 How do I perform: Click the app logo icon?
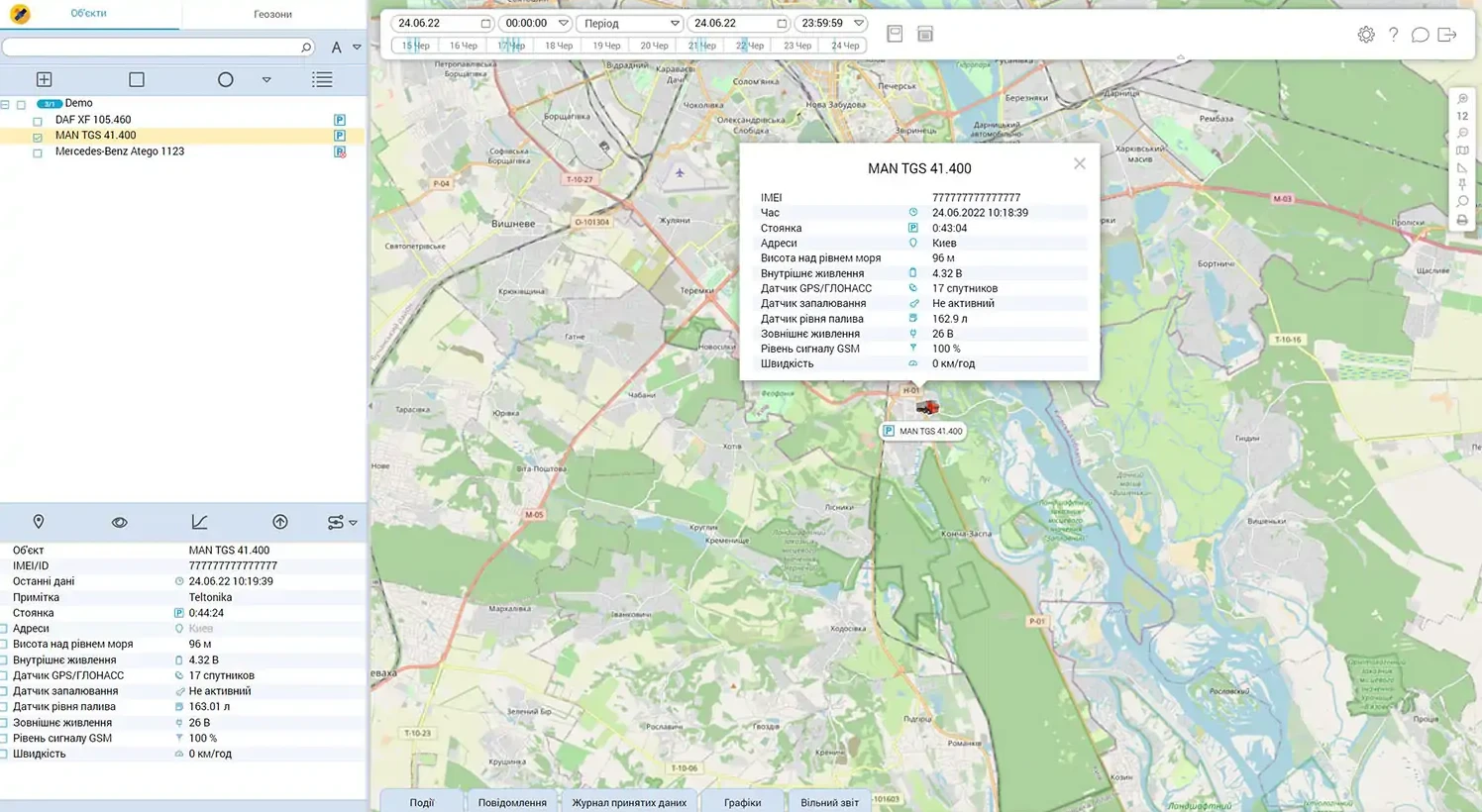20,14
